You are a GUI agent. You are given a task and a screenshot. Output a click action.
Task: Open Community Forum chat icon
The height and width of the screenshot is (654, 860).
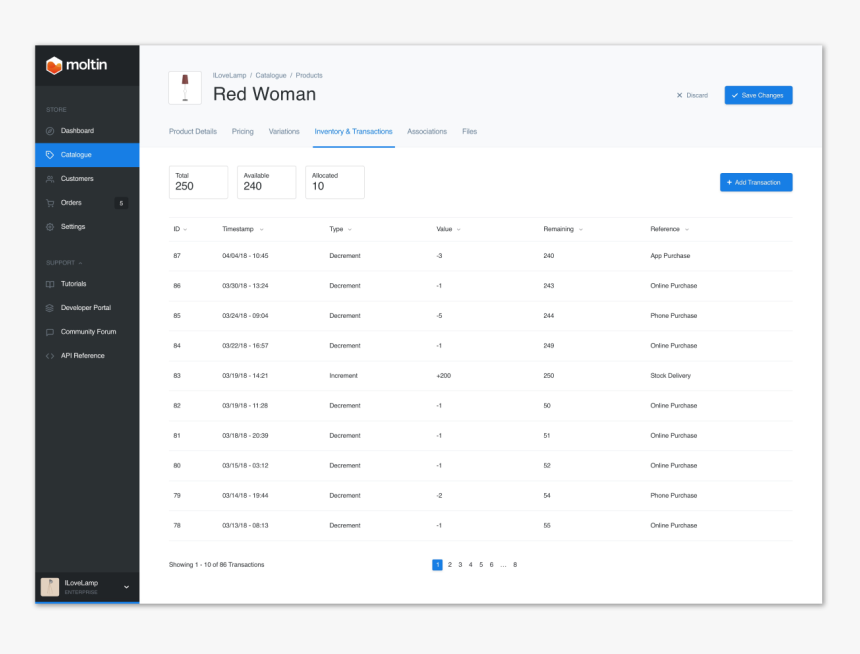pos(50,332)
